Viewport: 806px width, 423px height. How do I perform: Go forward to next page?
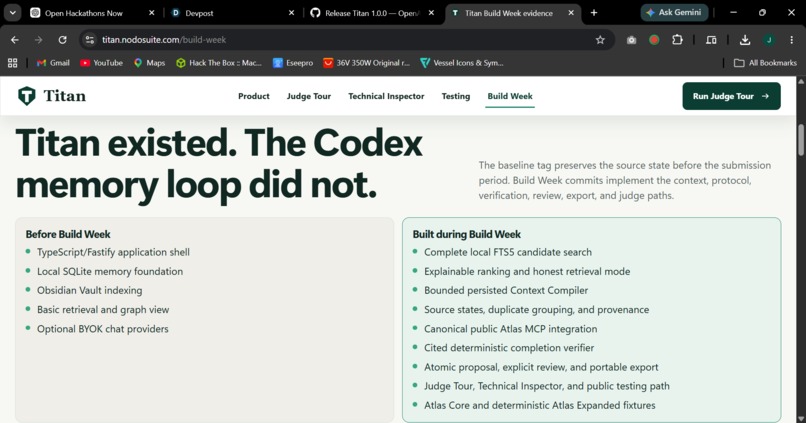pos(39,40)
